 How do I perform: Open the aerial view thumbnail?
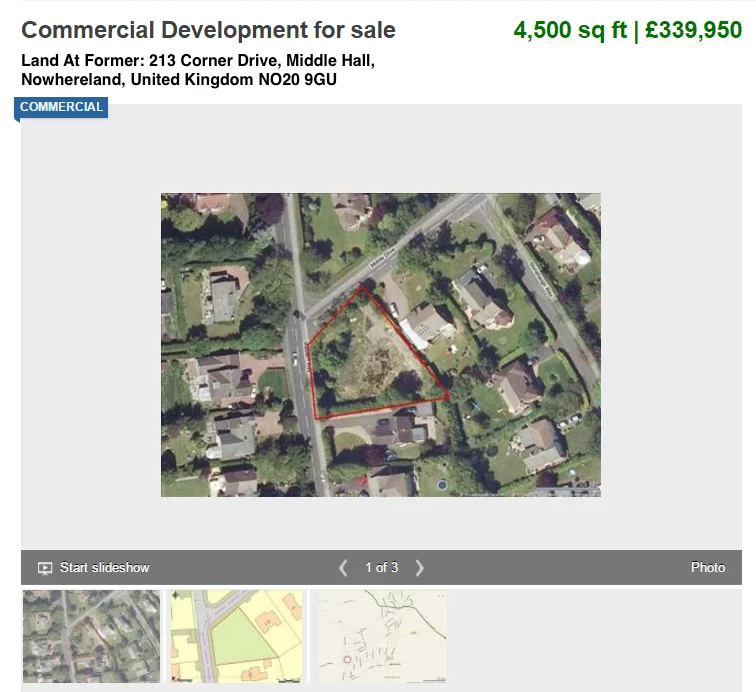point(91,636)
